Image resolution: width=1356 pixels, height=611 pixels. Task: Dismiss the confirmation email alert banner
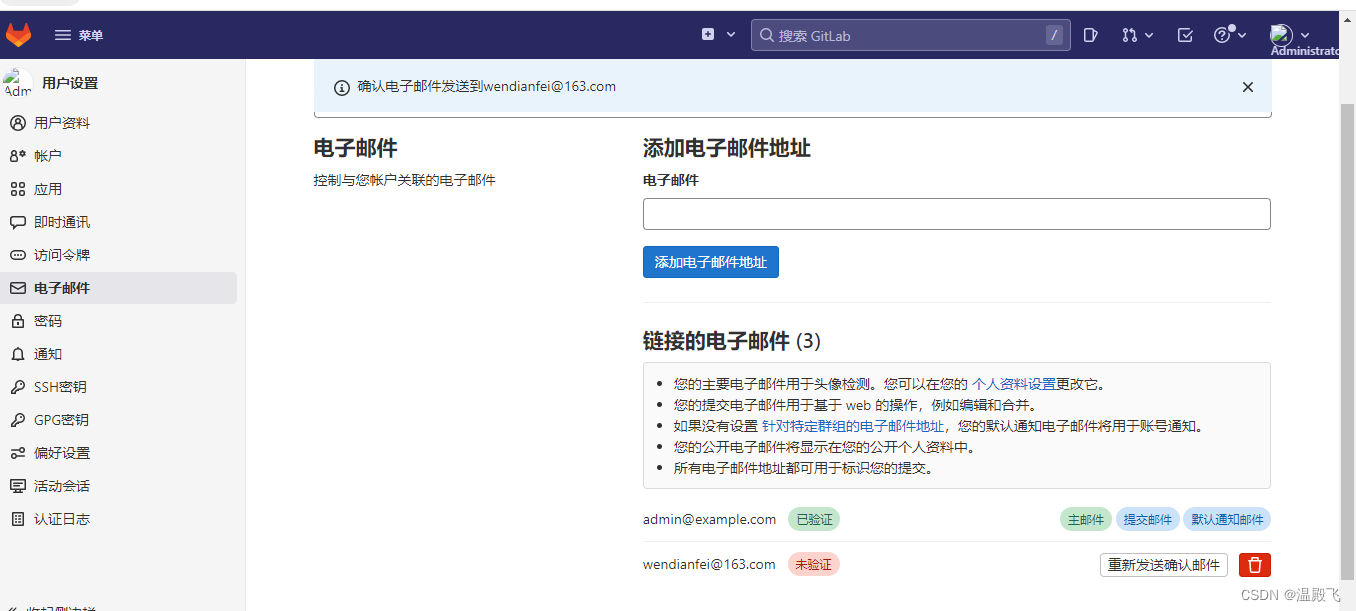pyautogui.click(x=1248, y=87)
